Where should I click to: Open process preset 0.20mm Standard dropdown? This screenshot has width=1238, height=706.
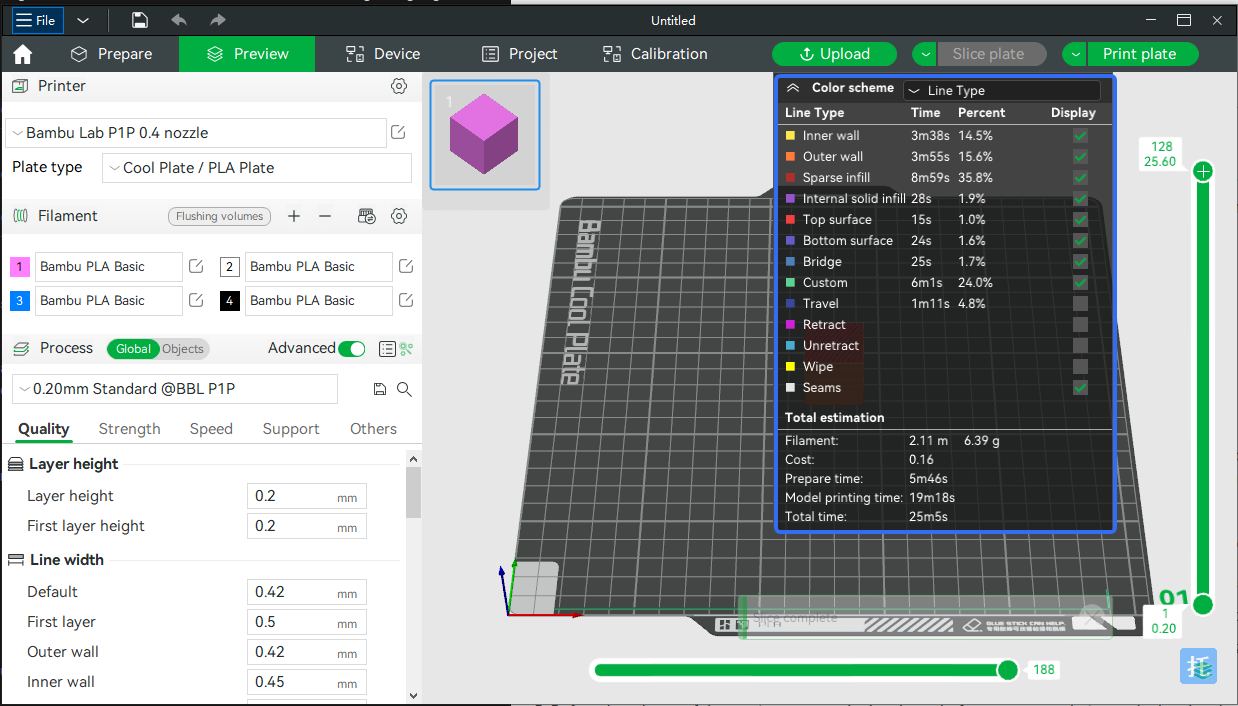(x=175, y=389)
